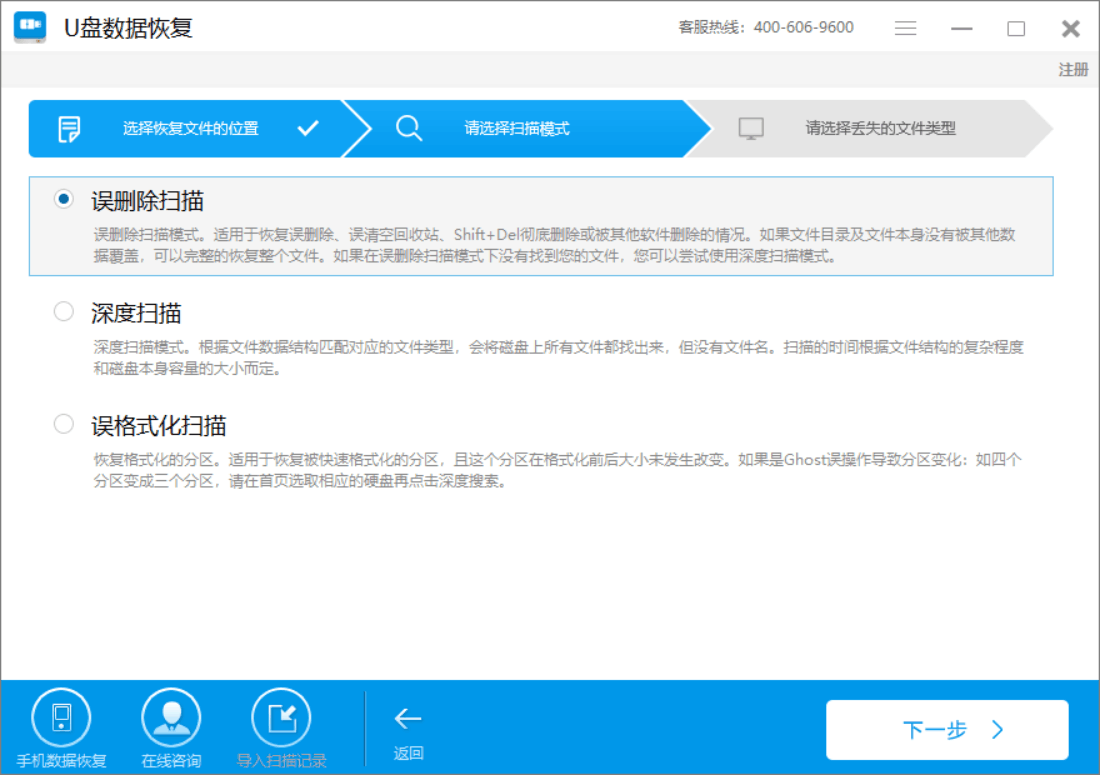Click the U盘数据恢复 app logo icon
1100x775 pixels.
[x=30, y=27]
